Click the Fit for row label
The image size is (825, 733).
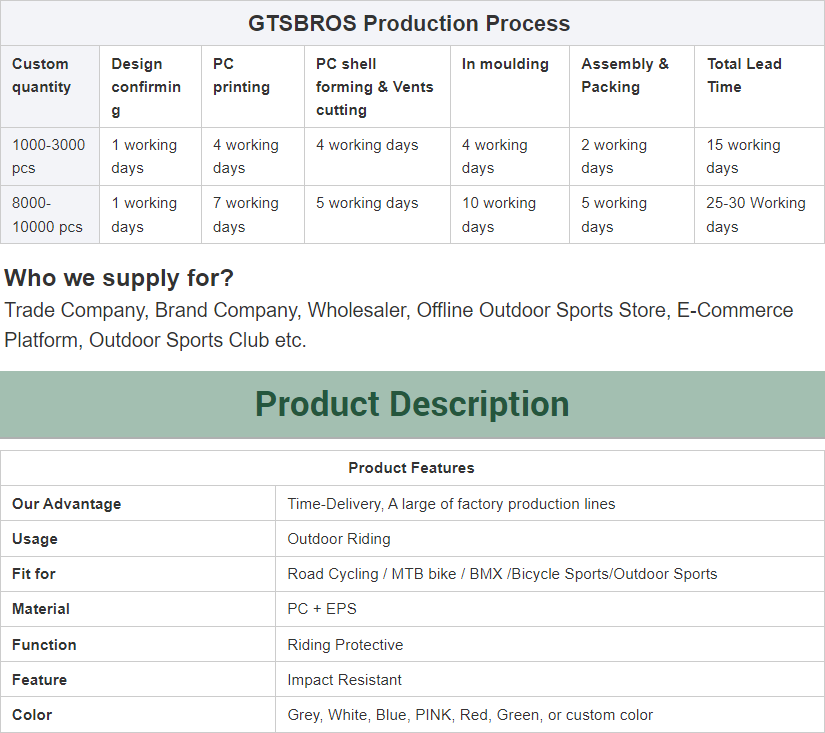point(34,574)
